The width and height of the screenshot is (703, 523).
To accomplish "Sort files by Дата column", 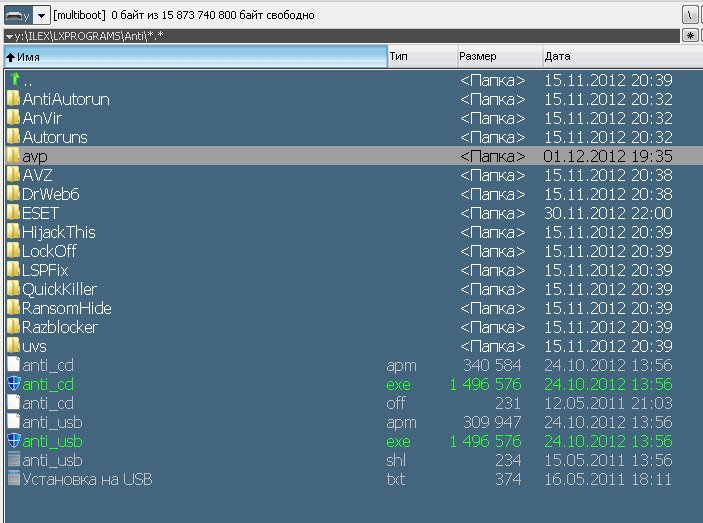I will (x=620, y=57).
